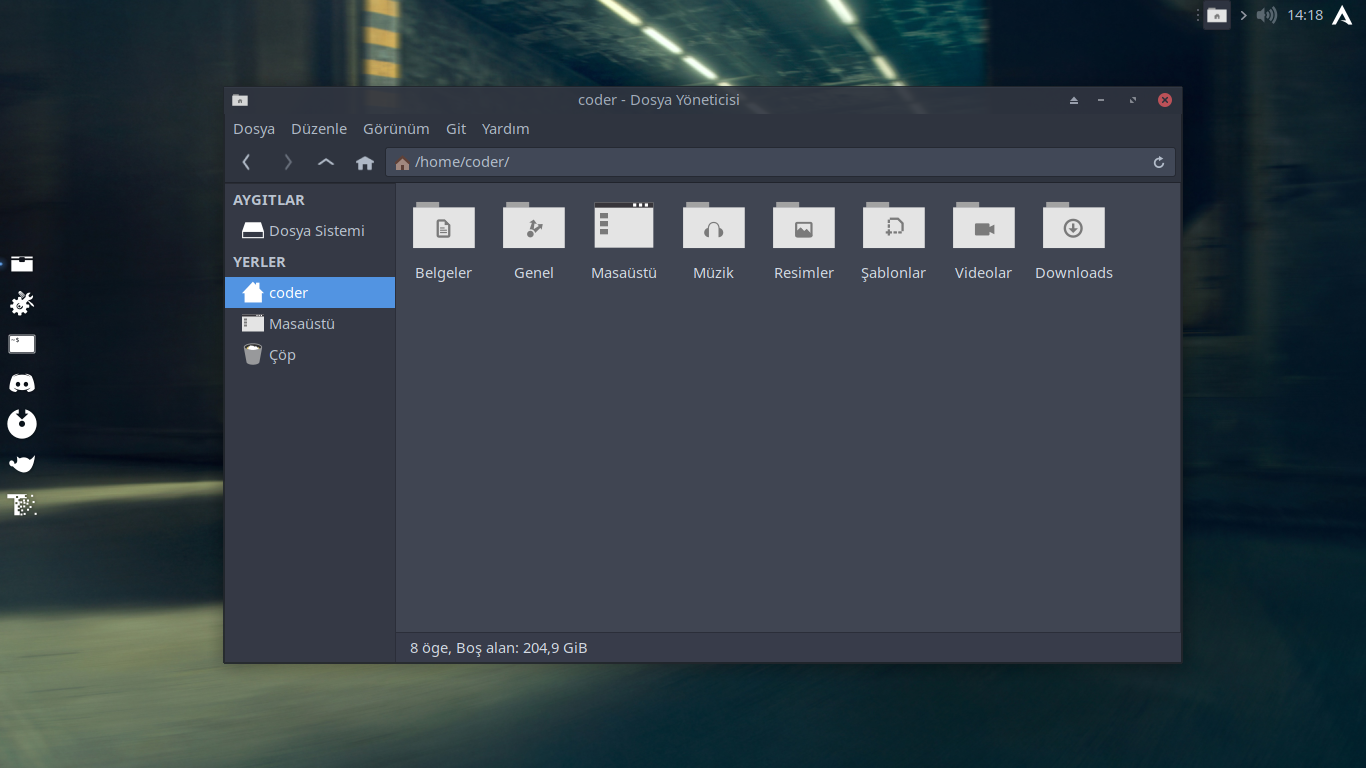The width and height of the screenshot is (1366, 768).
Task: Open the Videolar folder
Action: [983, 228]
